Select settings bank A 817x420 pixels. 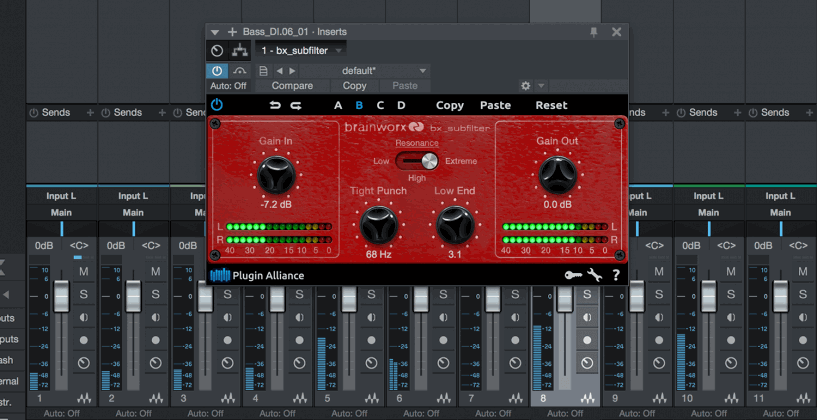[x=338, y=106]
